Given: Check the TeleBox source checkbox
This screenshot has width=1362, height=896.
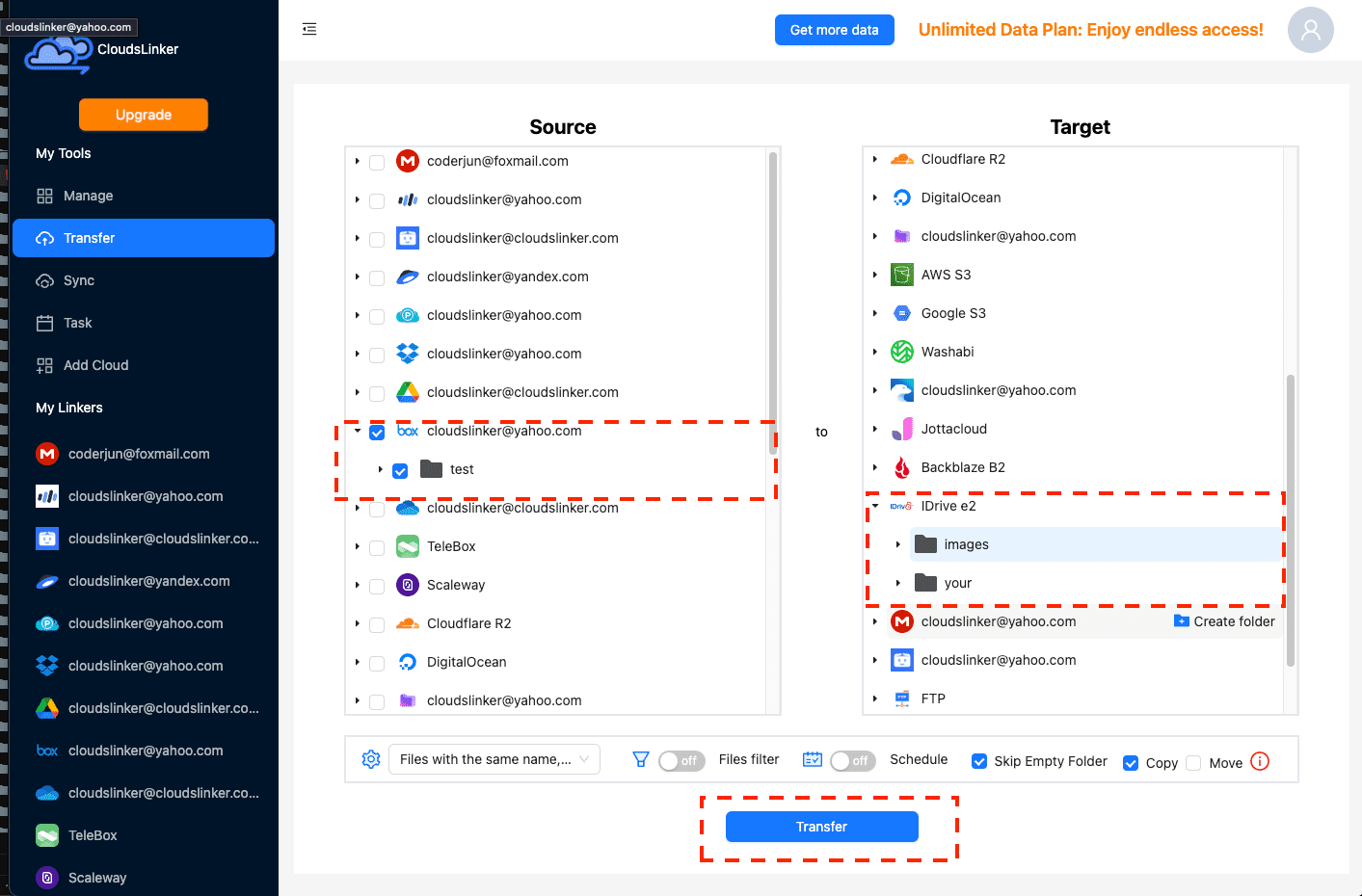Looking at the screenshot, I should click(x=377, y=547).
